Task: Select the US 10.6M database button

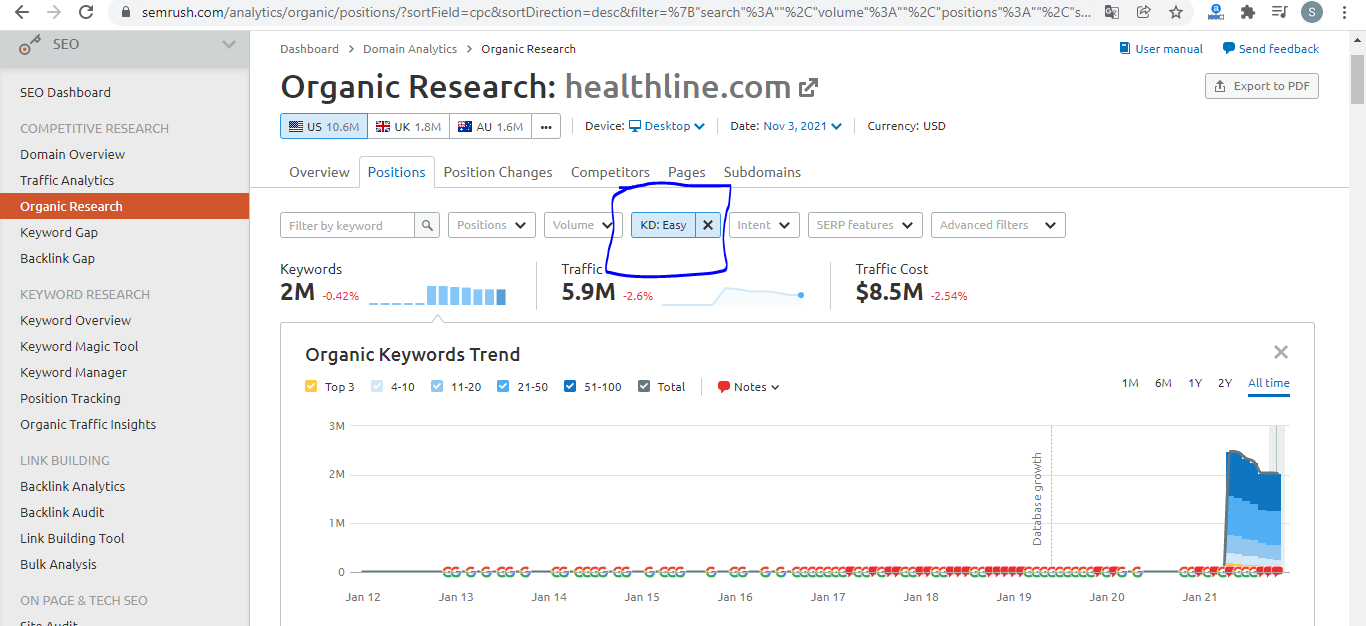Action: 324,126
